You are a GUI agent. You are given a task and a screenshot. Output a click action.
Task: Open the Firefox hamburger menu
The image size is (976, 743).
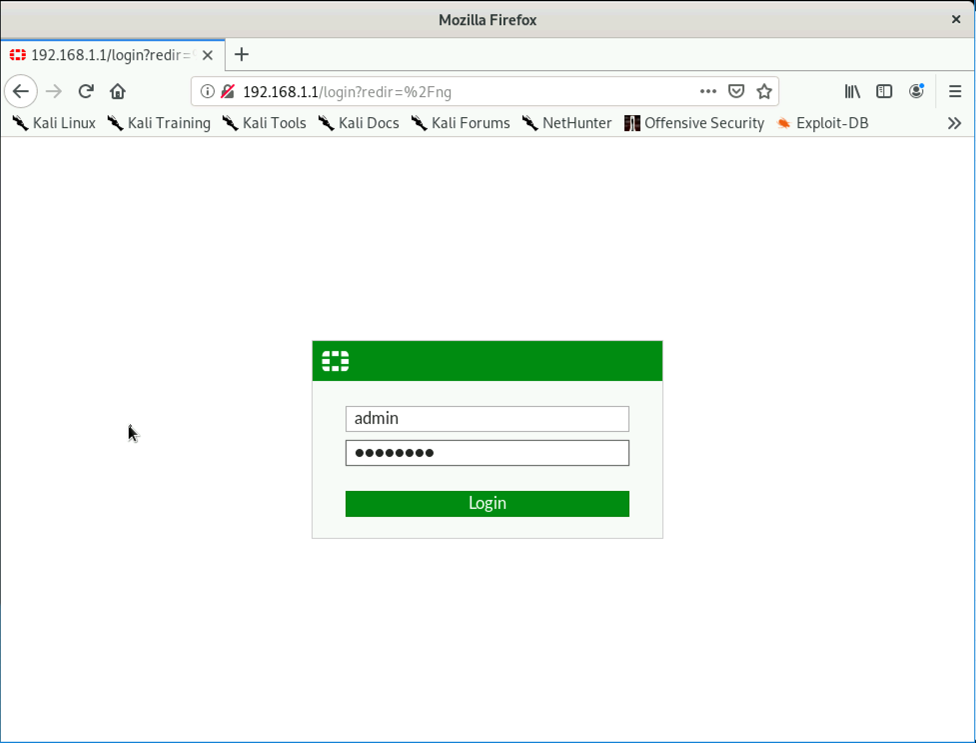click(x=955, y=91)
